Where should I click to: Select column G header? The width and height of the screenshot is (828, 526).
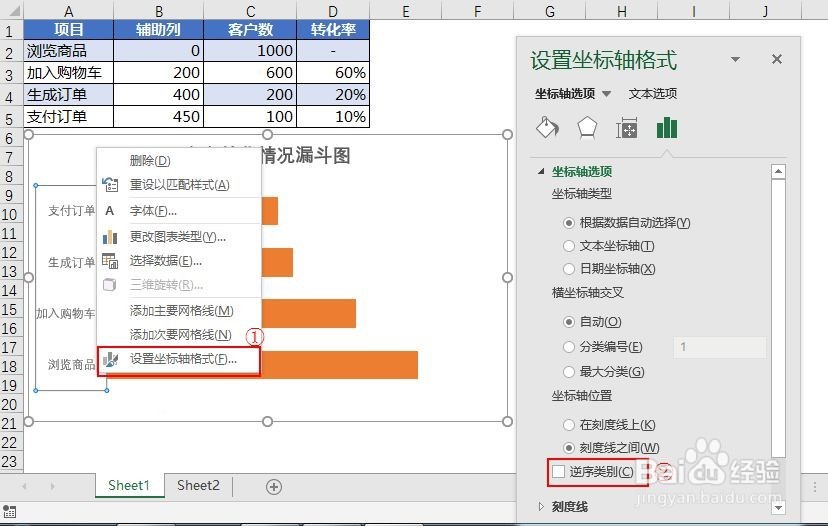click(x=550, y=11)
